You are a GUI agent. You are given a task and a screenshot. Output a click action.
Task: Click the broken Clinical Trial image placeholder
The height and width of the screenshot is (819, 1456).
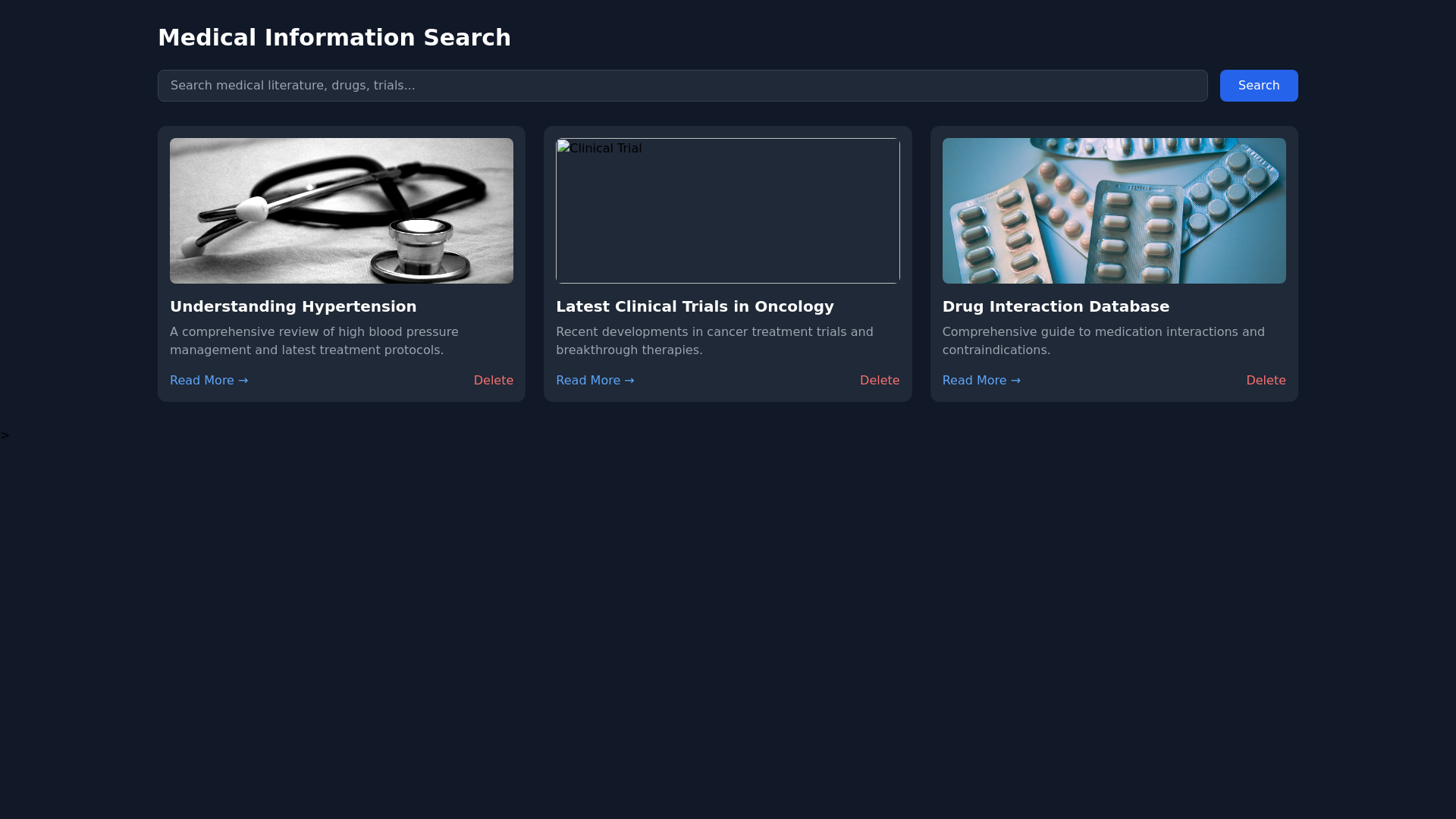(x=727, y=210)
